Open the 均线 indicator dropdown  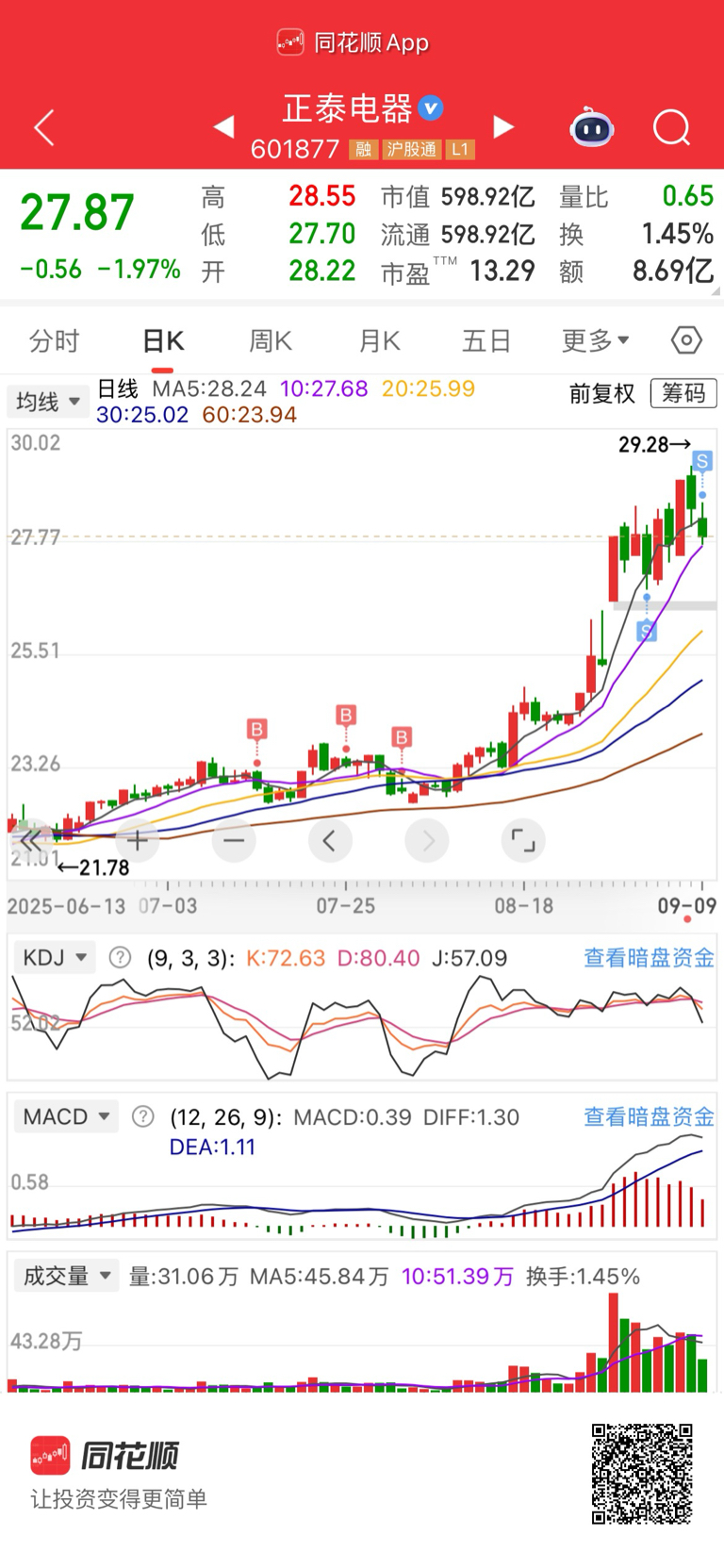coord(47,403)
